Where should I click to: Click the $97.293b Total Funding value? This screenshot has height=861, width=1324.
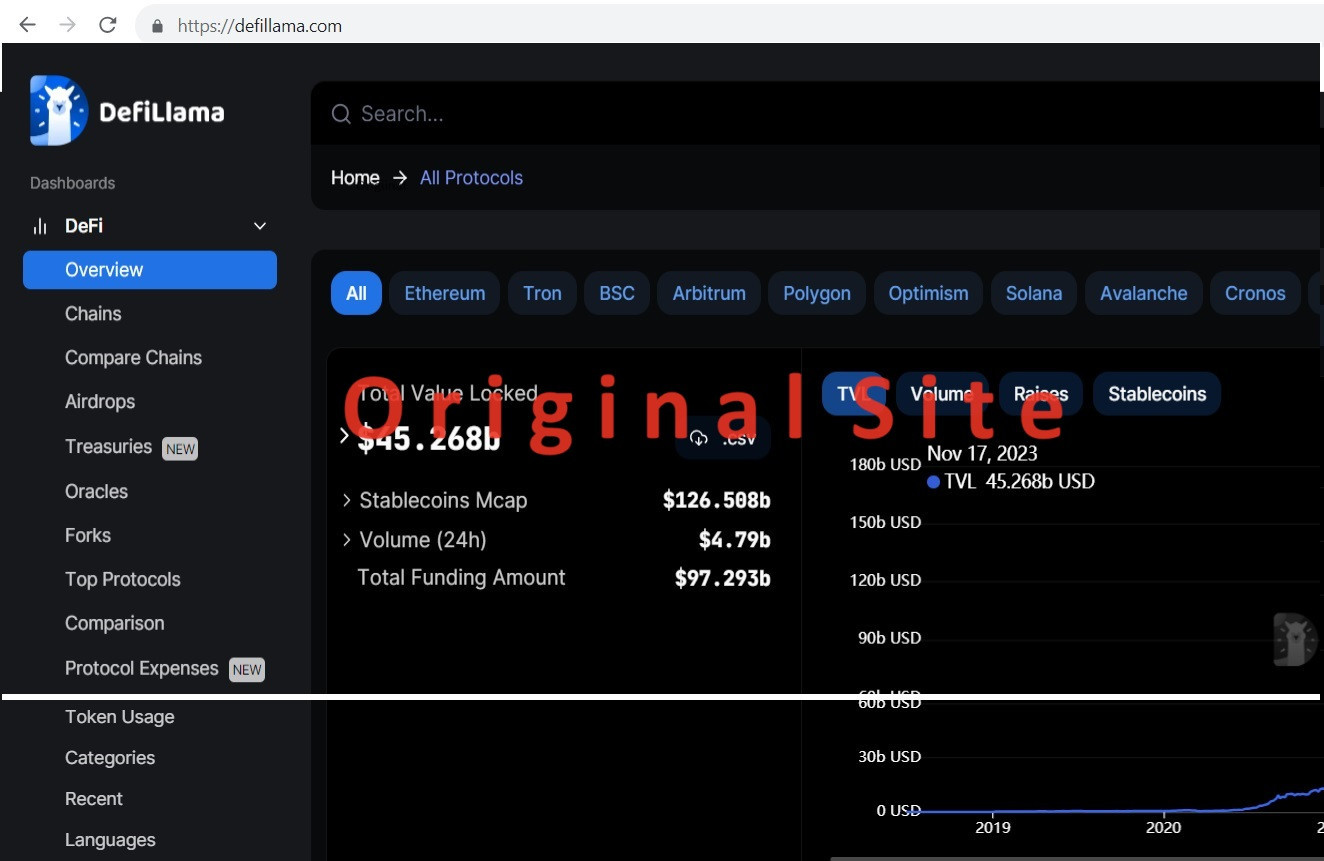coord(723,578)
